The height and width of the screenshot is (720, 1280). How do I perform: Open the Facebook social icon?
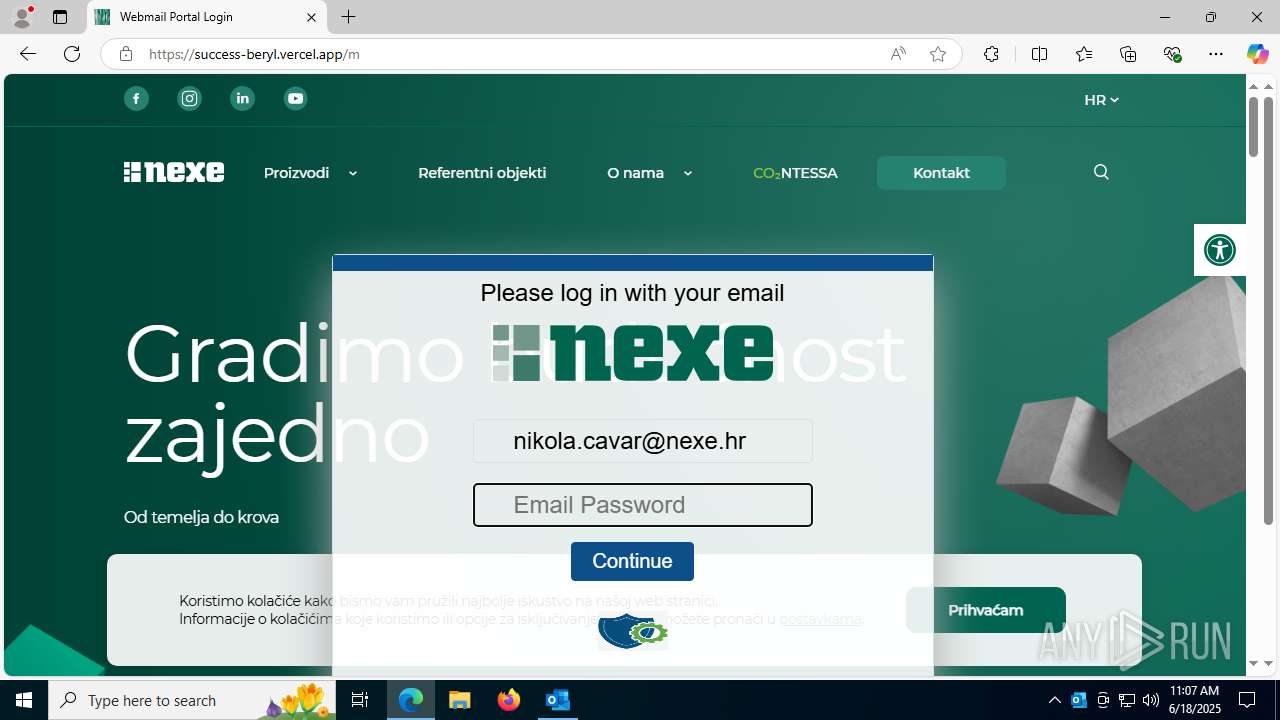(136, 98)
